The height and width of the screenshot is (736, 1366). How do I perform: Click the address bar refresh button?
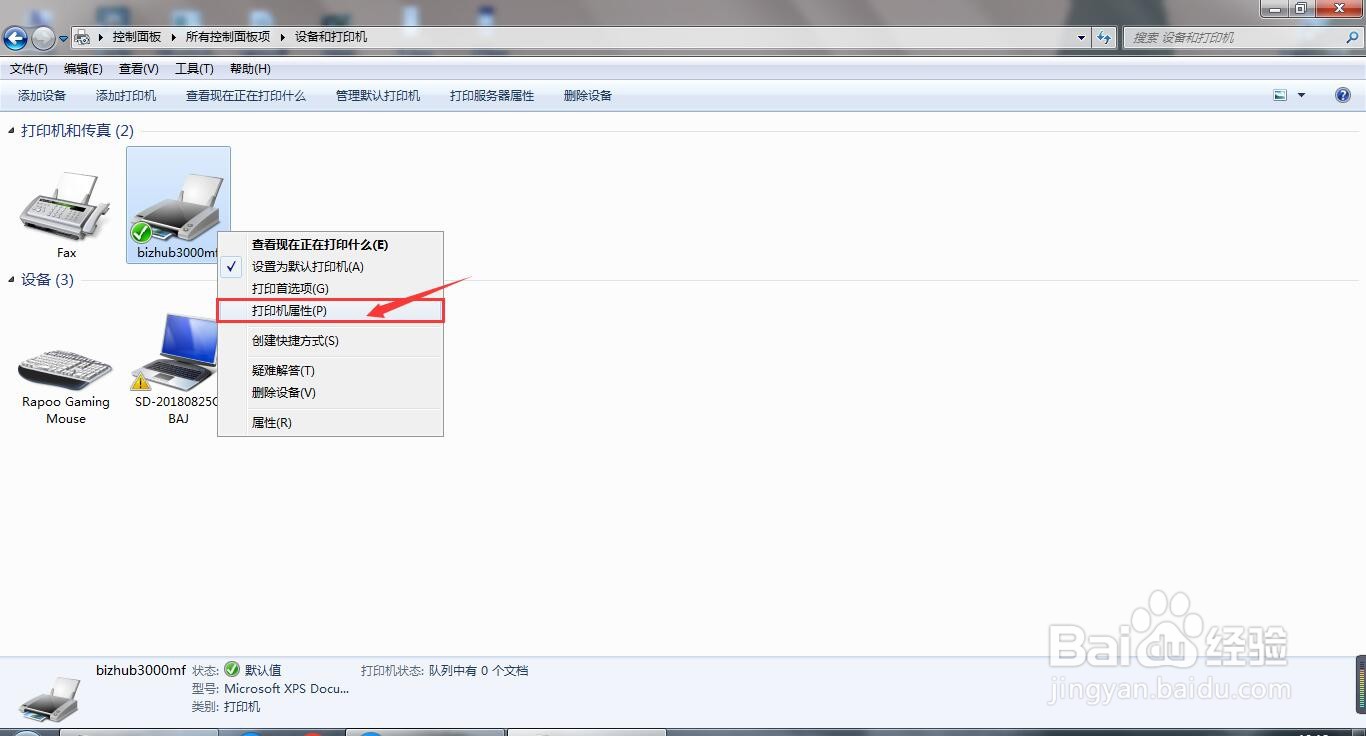(x=1104, y=37)
